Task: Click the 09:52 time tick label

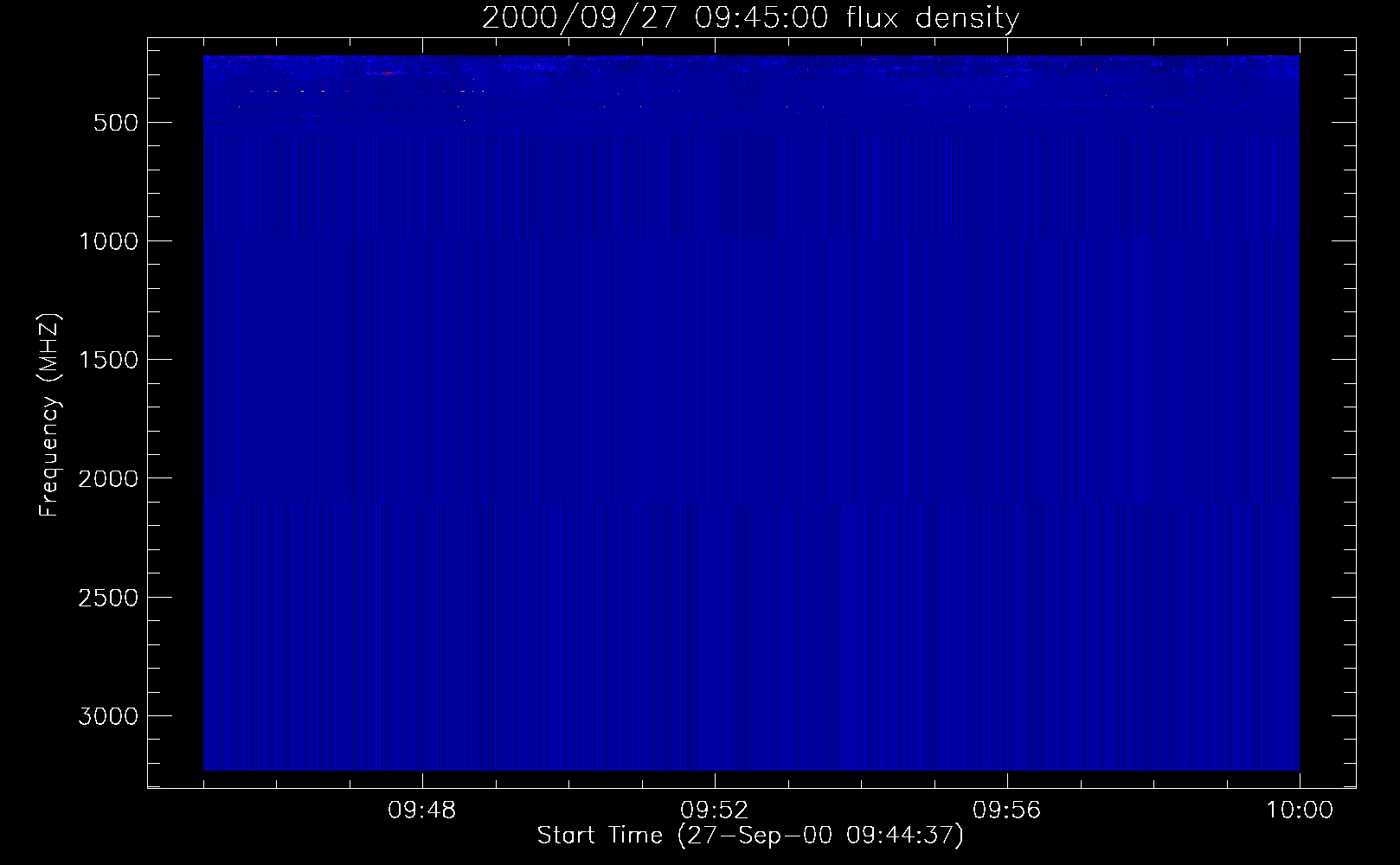Action: click(x=715, y=811)
